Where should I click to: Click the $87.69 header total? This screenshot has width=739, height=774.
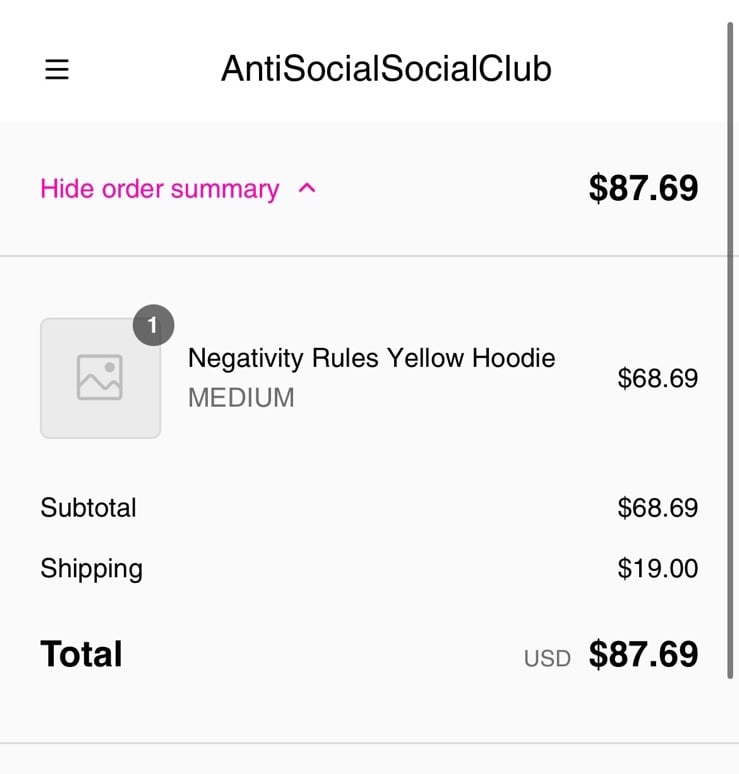pyautogui.click(x=643, y=188)
